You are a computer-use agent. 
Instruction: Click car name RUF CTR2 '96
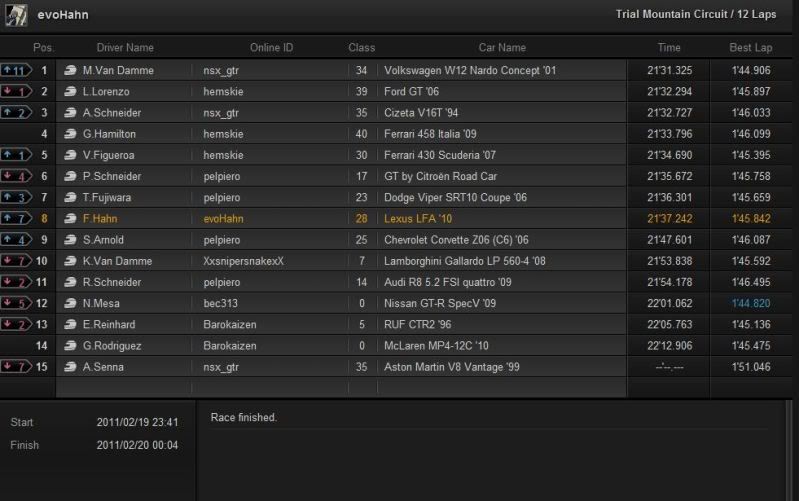click(417, 324)
